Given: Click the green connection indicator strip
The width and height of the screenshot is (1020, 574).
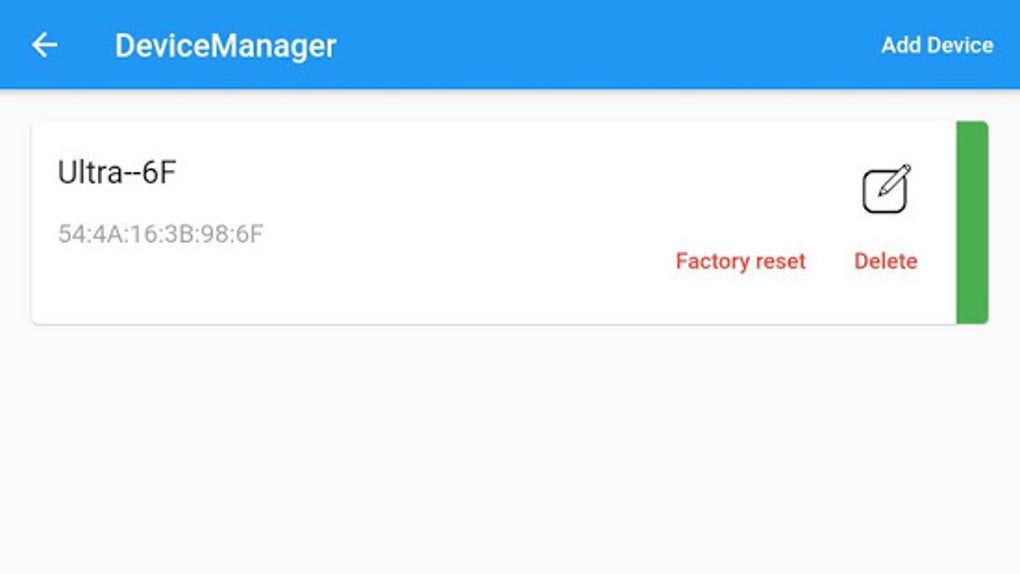Looking at the screenshot, I should tap(972, 223).
